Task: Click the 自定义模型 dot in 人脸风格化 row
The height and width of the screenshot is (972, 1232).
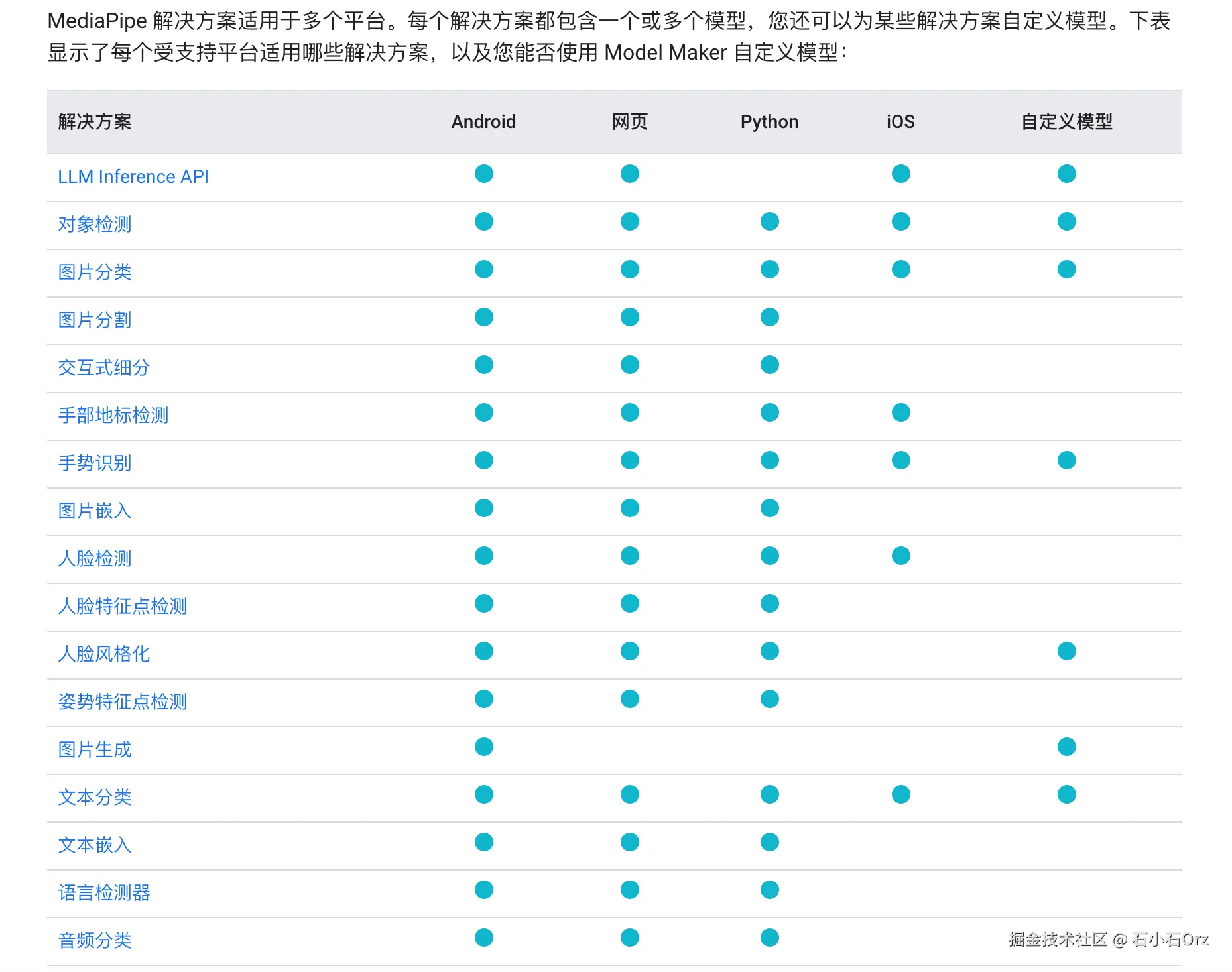Action: 1067,651
